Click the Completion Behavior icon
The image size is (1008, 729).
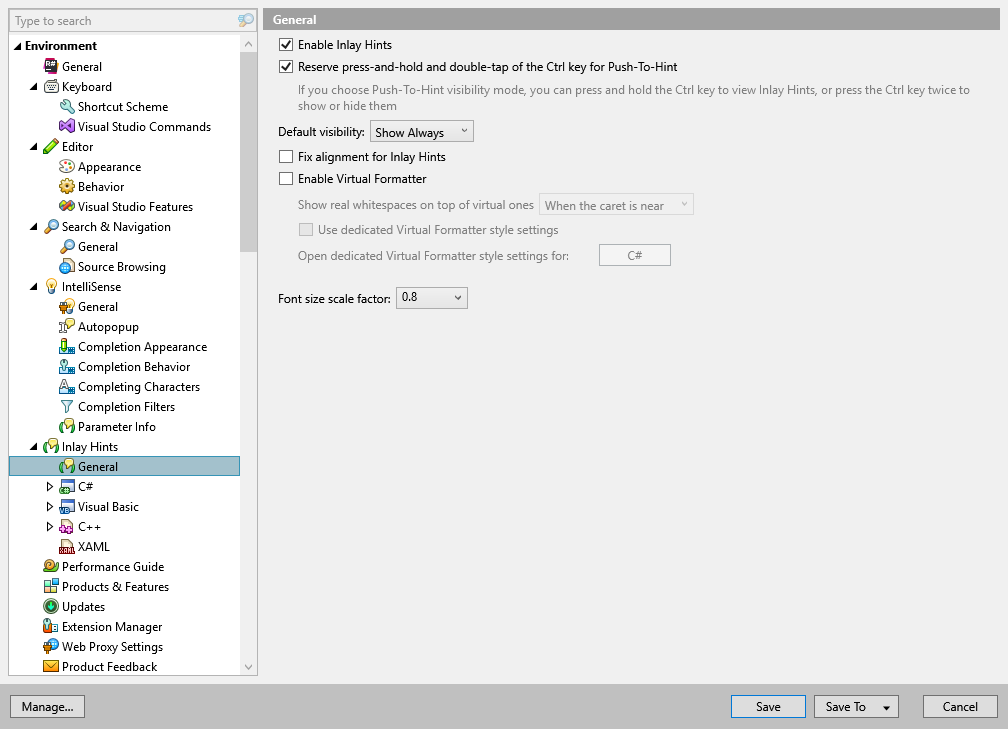tap(67, 366)
